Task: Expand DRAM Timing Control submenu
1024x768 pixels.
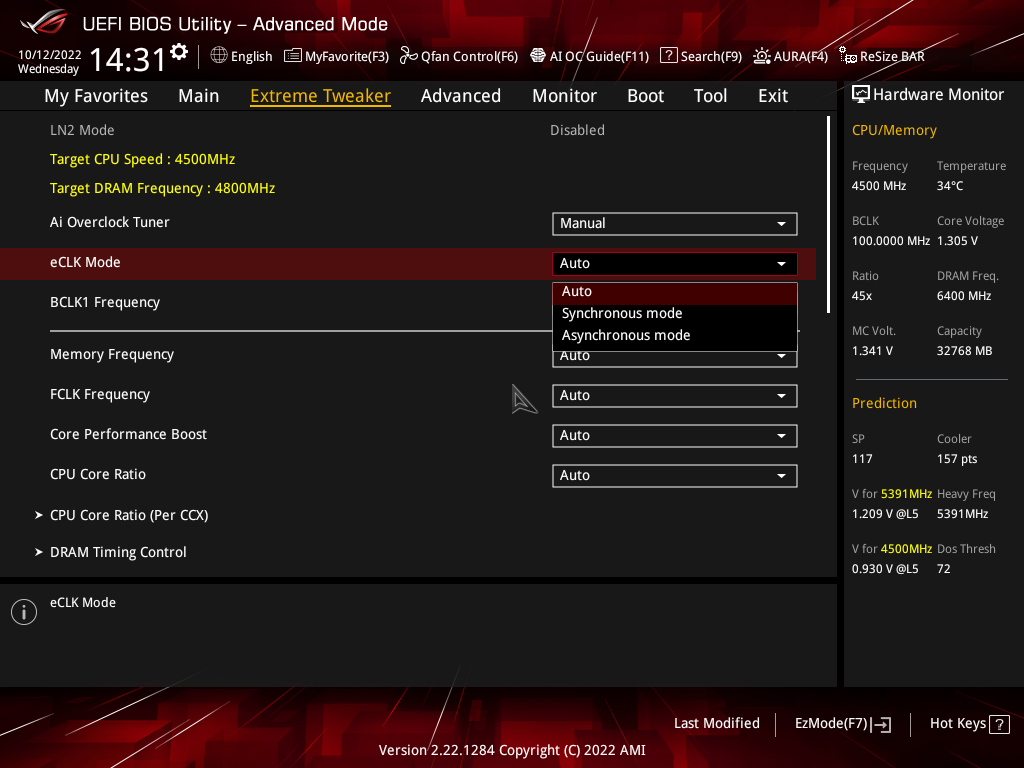Action: (x=118, y=552)
